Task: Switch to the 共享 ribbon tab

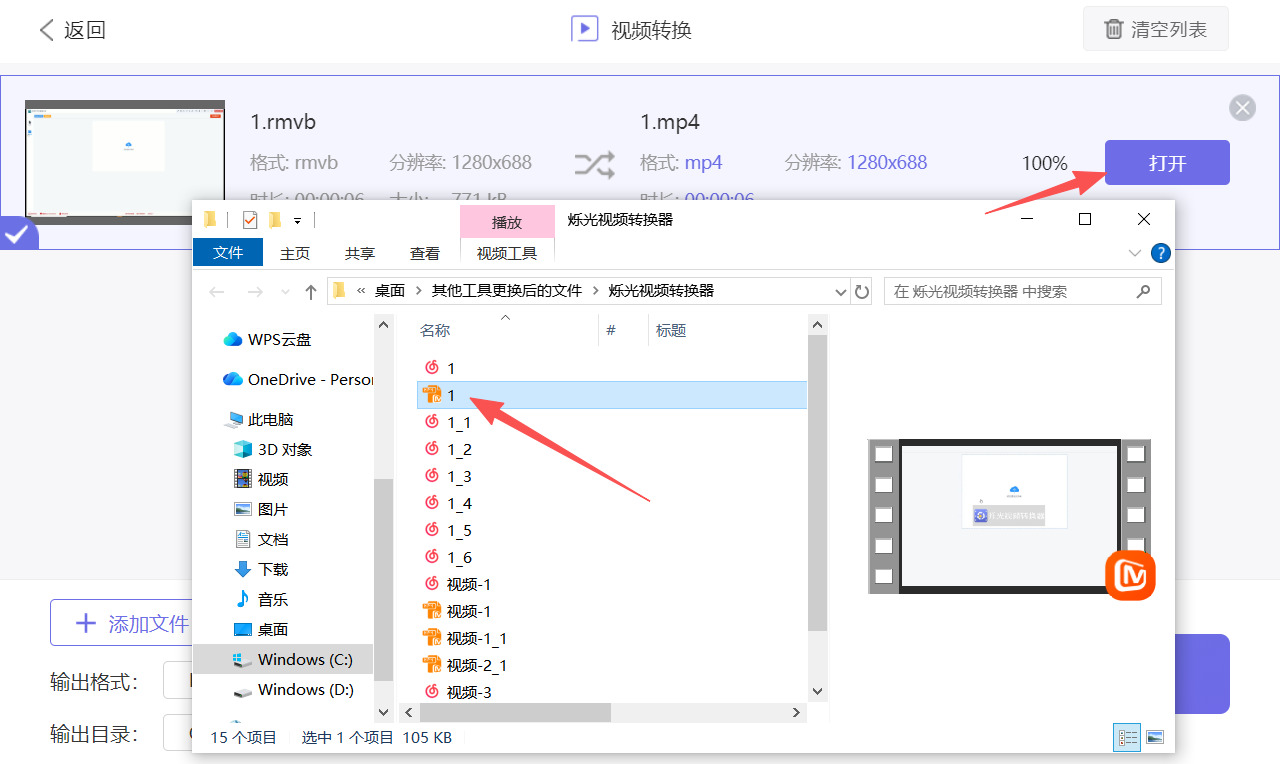Action: (x=360, y=254)
